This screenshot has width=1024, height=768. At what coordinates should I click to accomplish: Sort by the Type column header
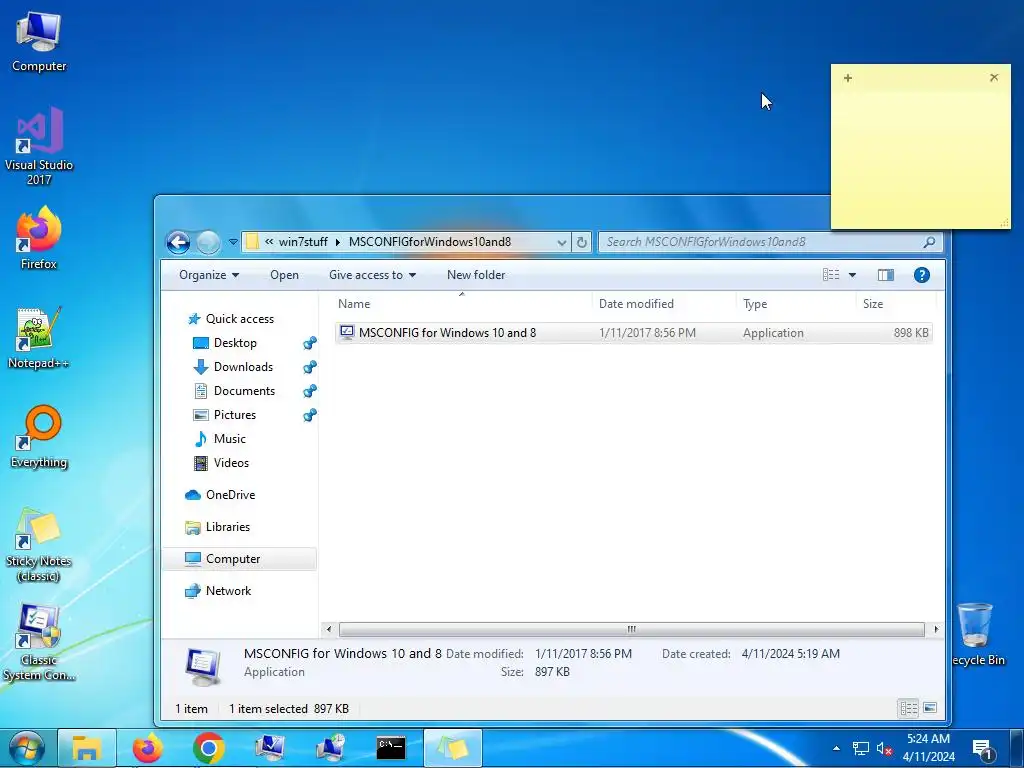[x=796, y=304]
